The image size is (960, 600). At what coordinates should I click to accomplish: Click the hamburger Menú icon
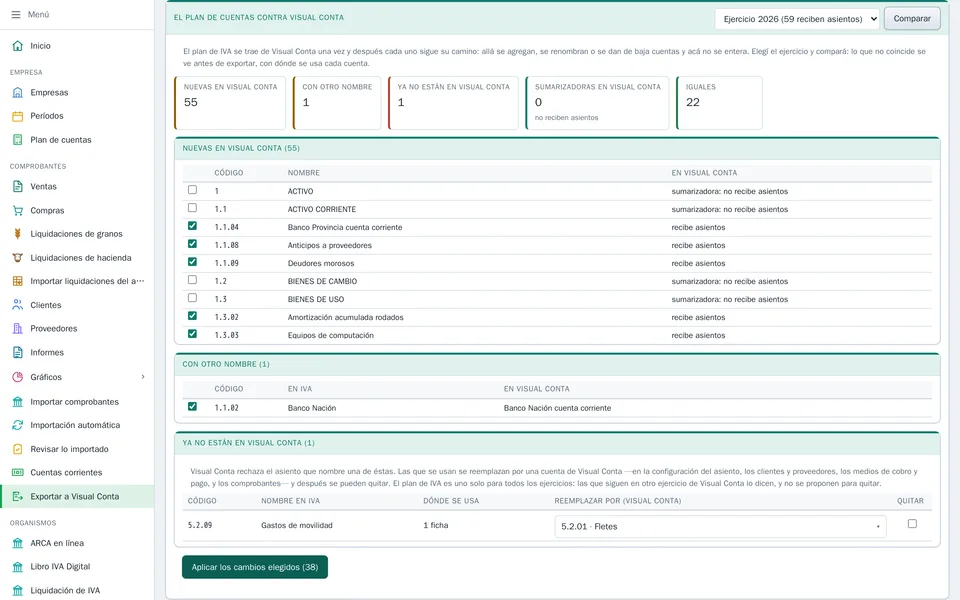[16, 14]
